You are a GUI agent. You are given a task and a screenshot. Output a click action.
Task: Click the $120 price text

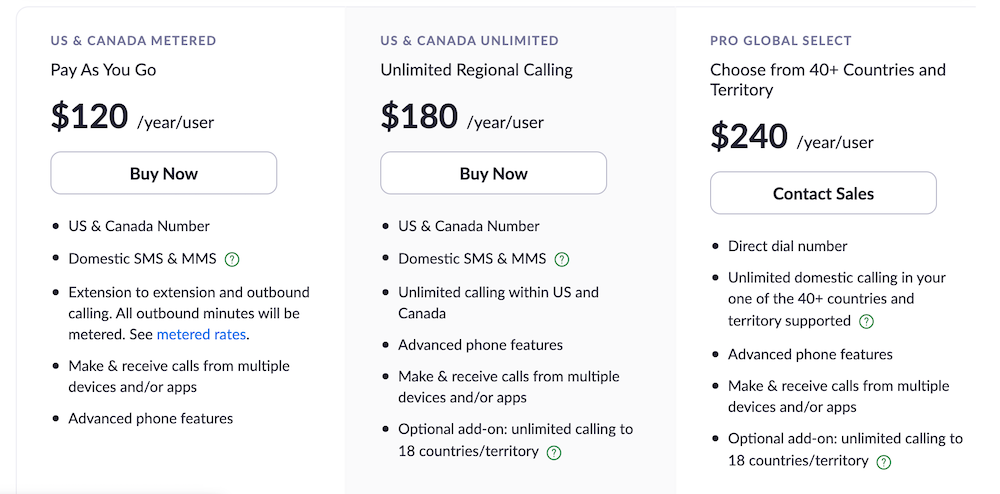click(89, 117)
